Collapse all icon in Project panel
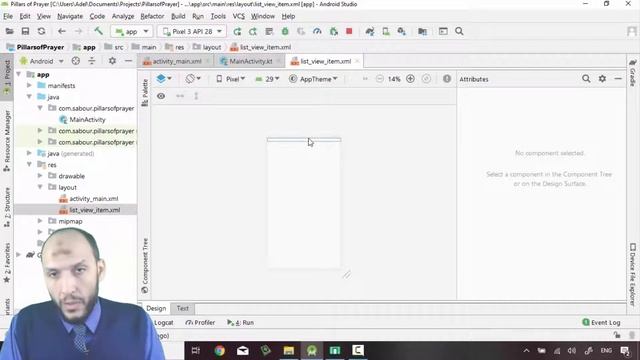 91,61
